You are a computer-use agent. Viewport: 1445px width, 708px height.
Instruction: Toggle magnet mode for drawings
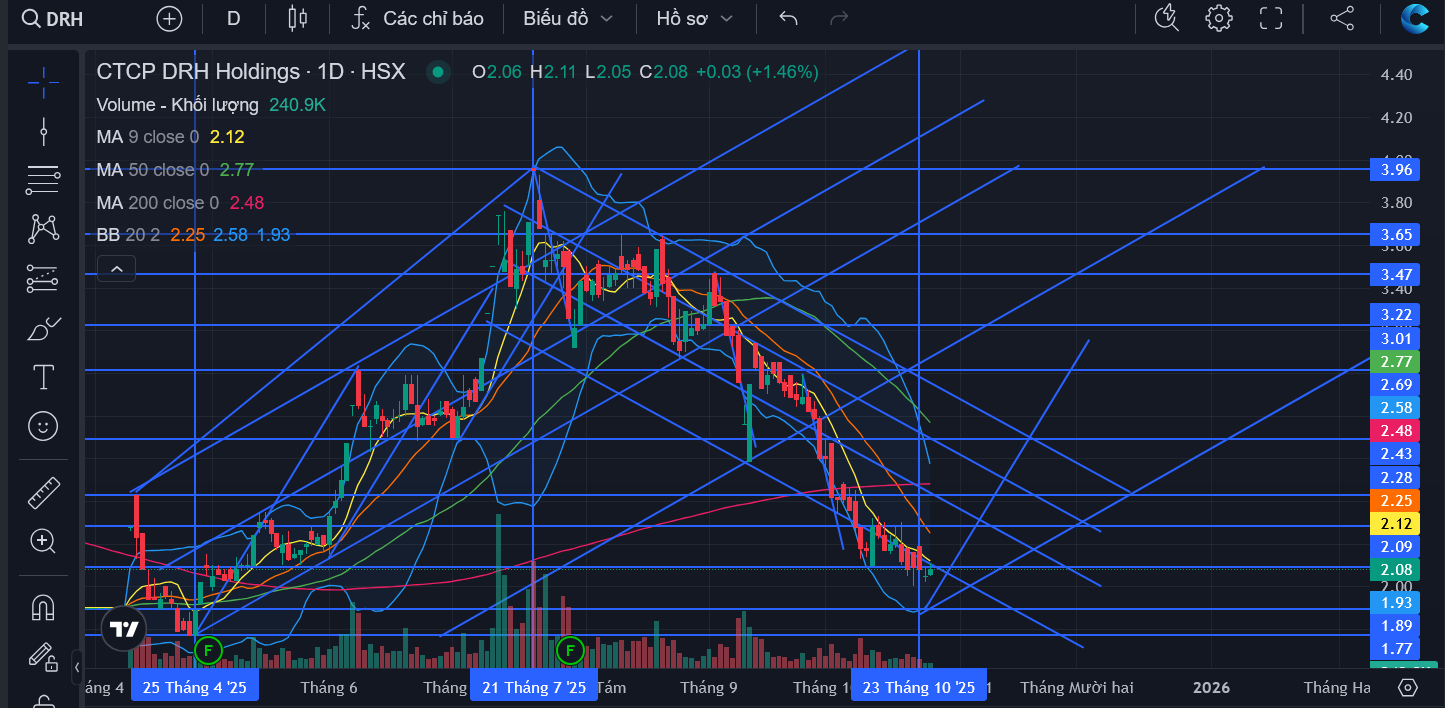click(43, 607)
